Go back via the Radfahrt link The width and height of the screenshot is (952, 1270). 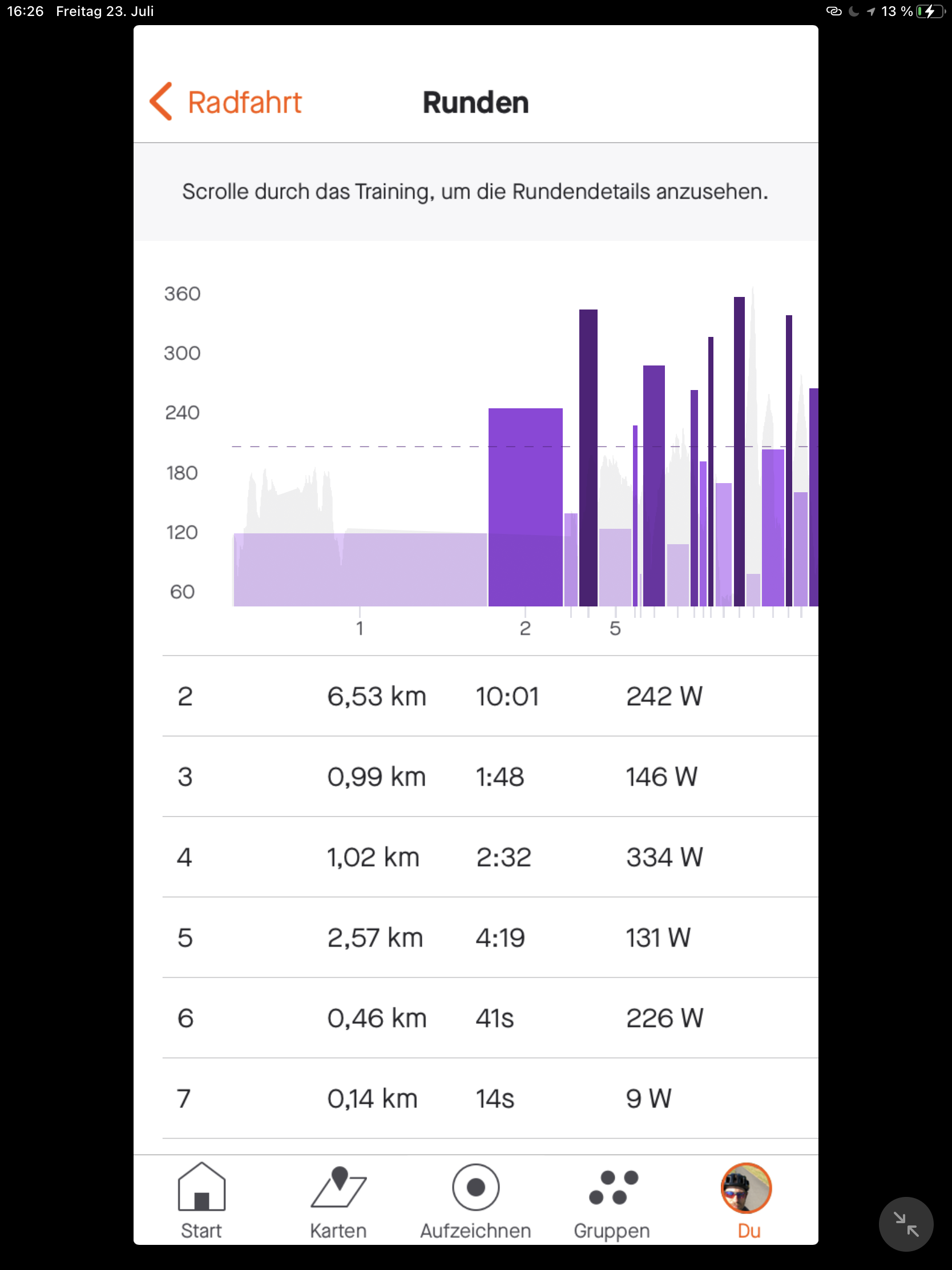coord(244,103)
